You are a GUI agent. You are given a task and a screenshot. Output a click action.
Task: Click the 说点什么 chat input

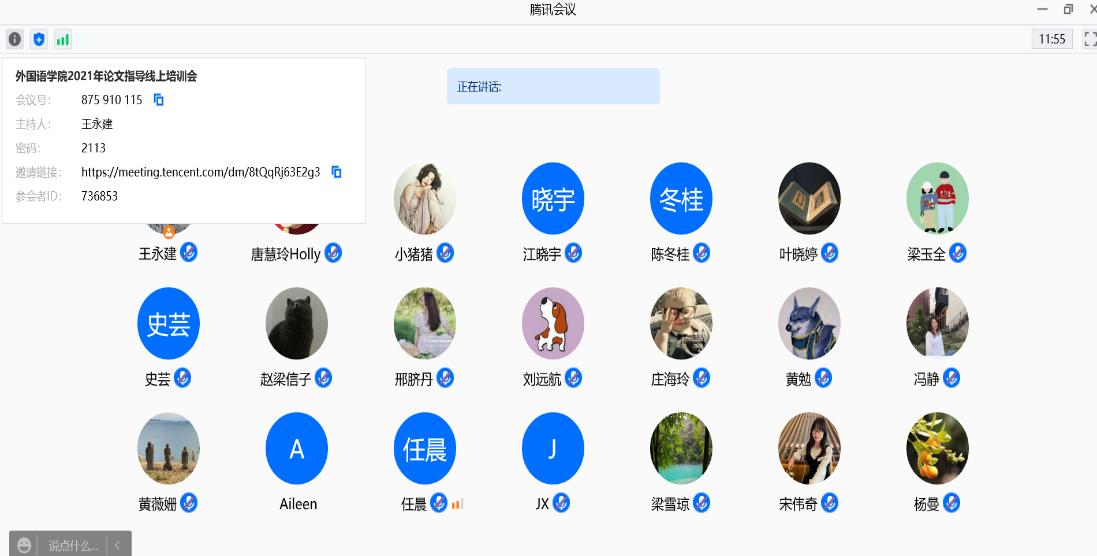[72, 546]
